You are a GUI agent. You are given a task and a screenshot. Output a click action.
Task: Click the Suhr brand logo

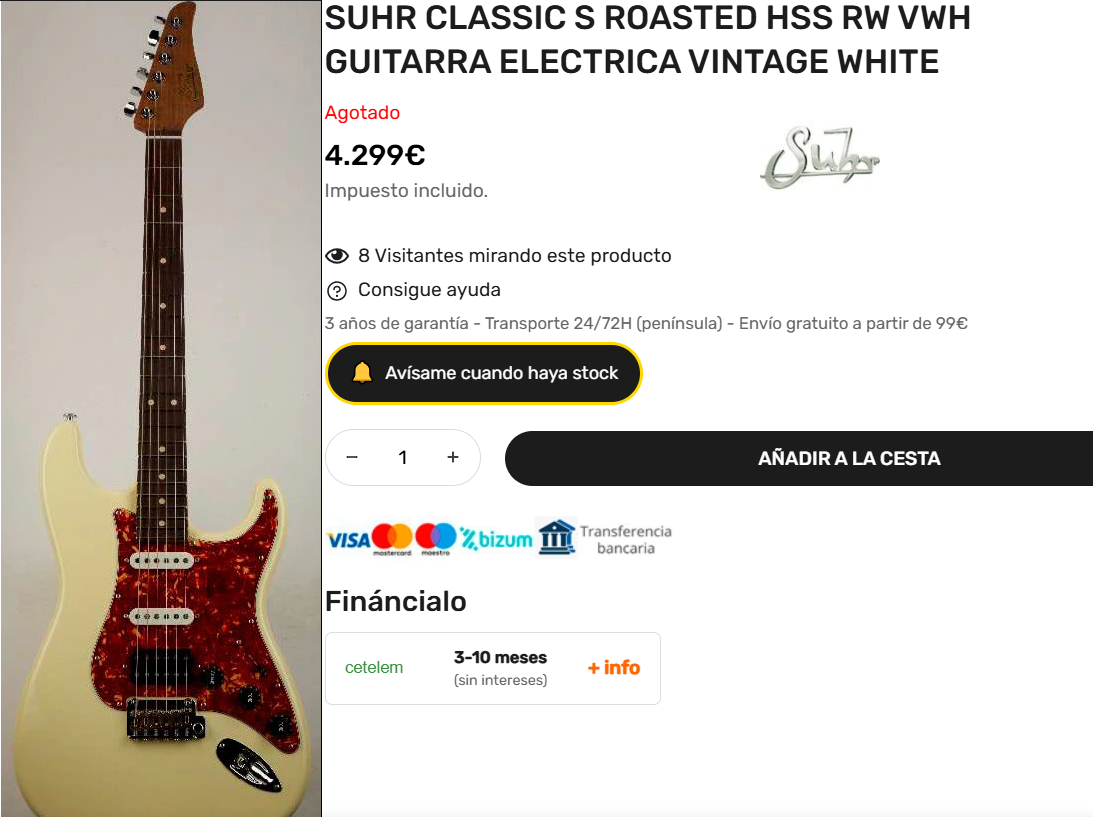coord(819,158)
